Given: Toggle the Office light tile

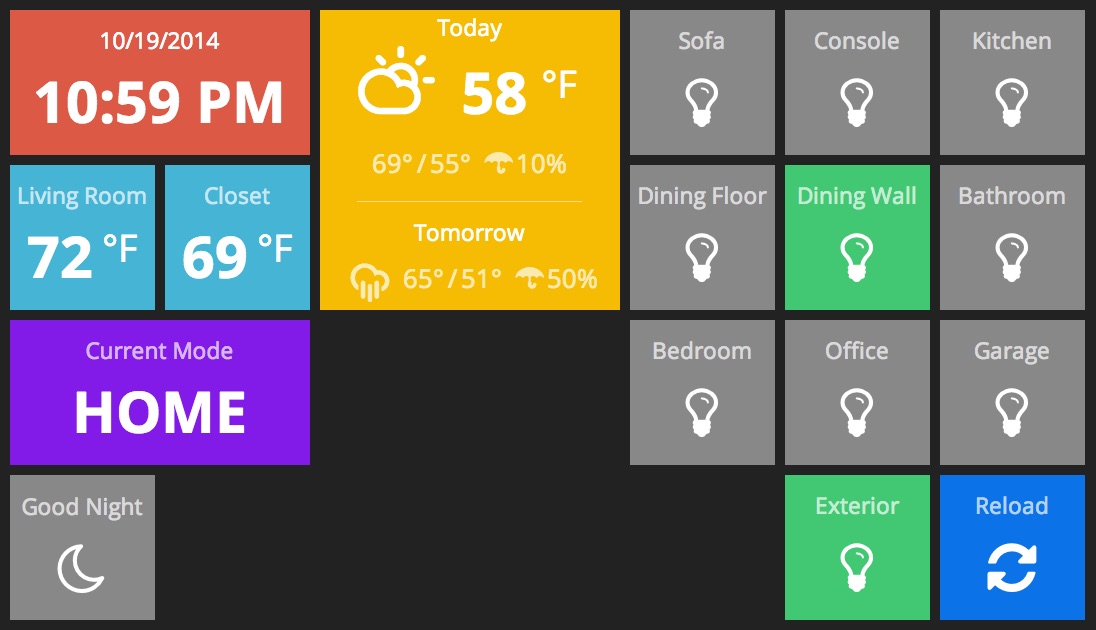Looking at the screenshot, I should (x=857, y=392).
